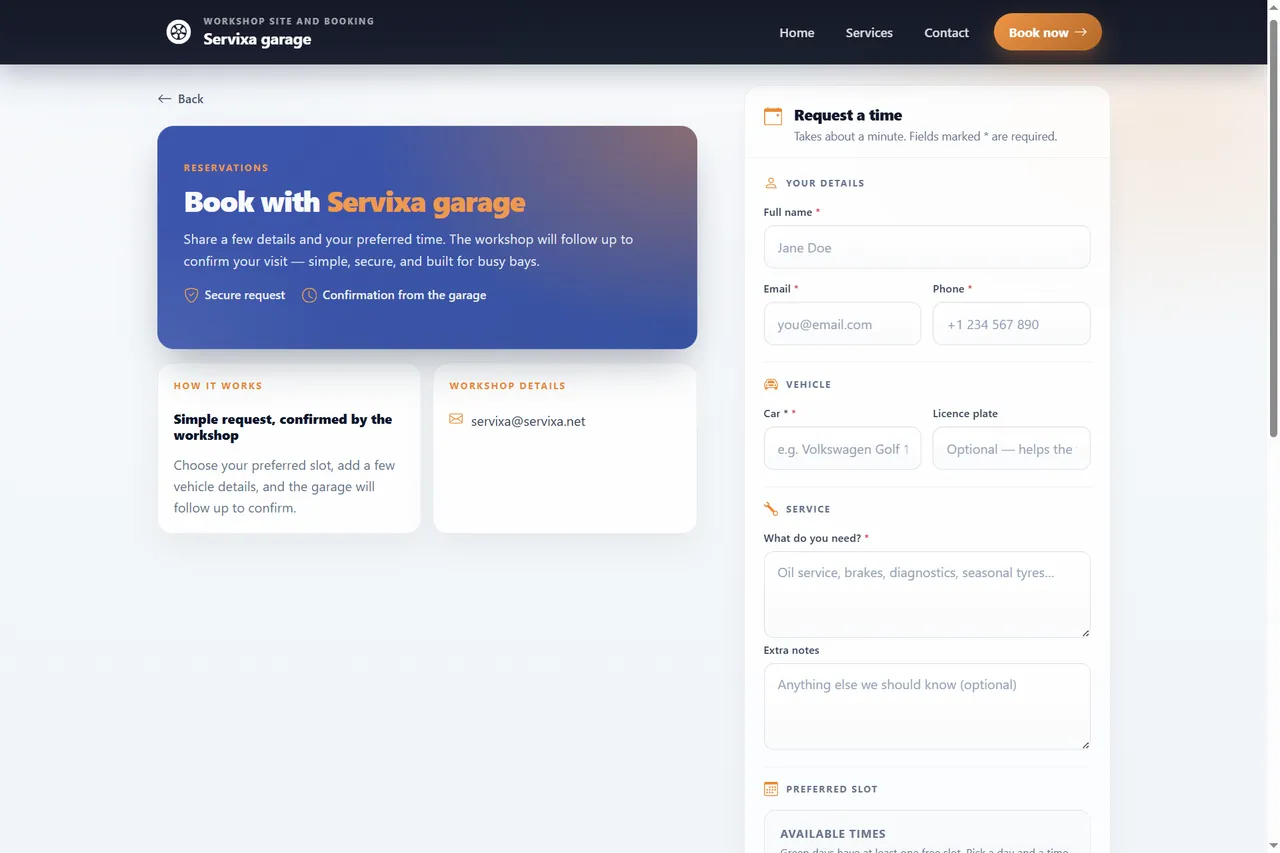Focus the Email input field
The height and width of the screenshot is (853, 1280).
click(x=842, y=324)
